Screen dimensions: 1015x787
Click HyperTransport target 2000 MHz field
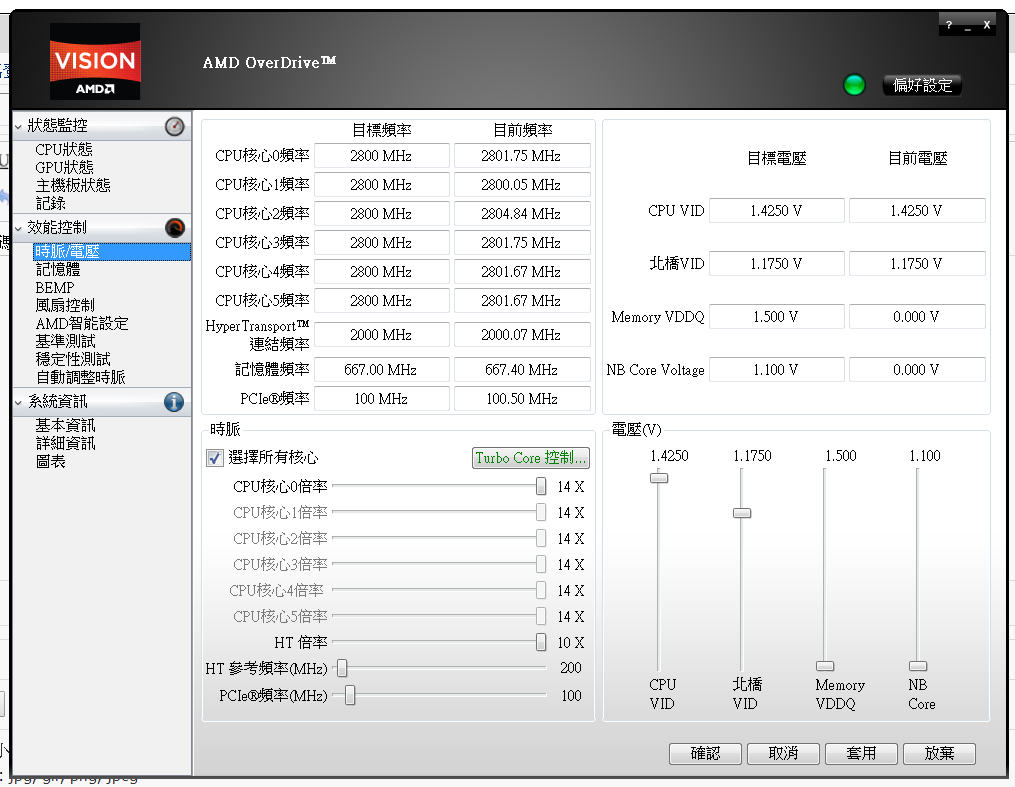[x=382, y=335]
